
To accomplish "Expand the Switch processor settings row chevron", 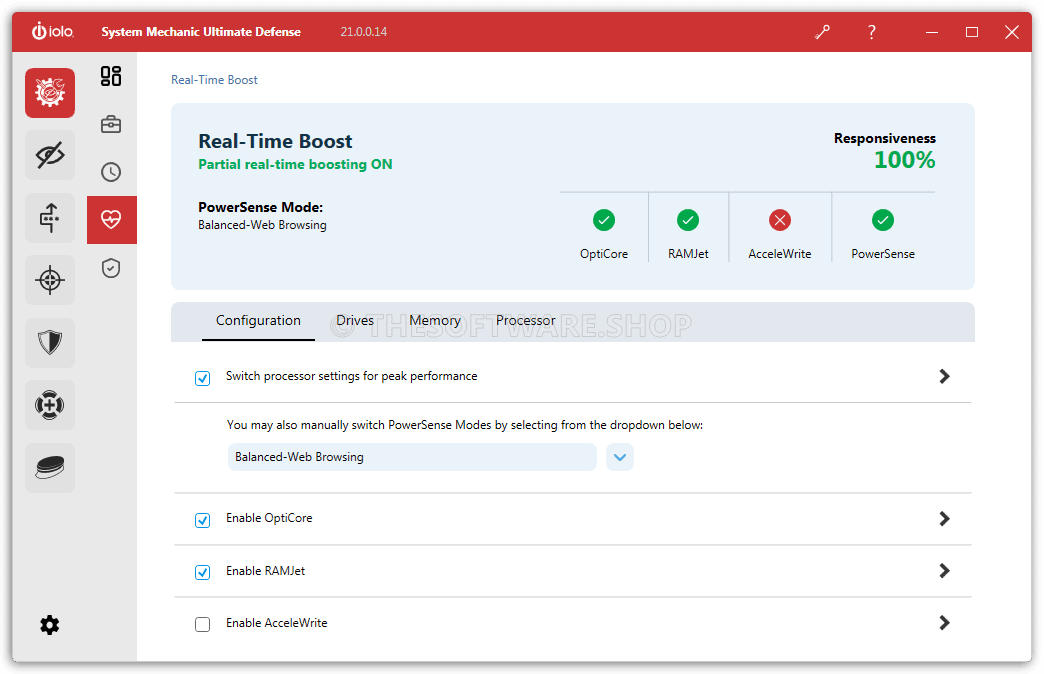I will pos(944,376).
